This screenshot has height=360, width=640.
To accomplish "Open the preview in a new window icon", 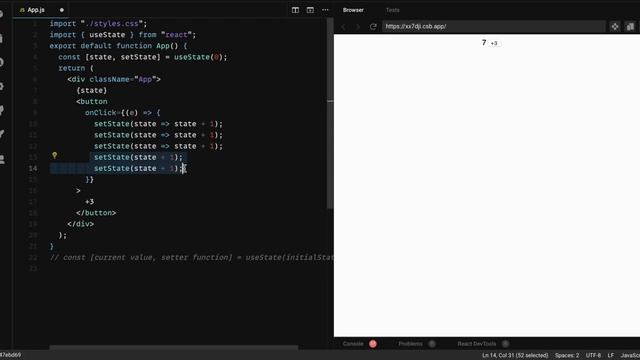I will coord(615,27).
